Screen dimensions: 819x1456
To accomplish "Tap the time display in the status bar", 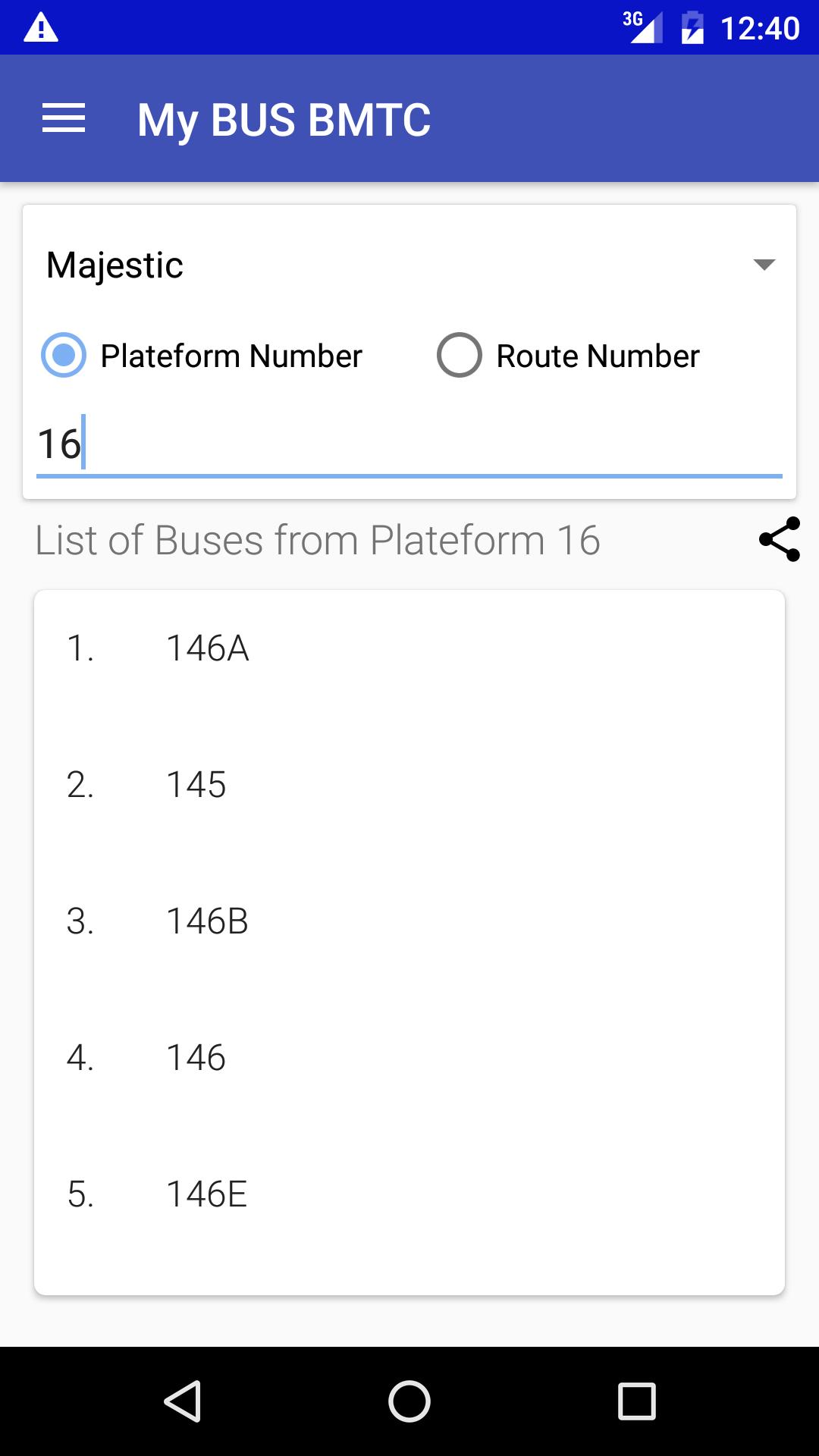I will (x=761, y=29).
